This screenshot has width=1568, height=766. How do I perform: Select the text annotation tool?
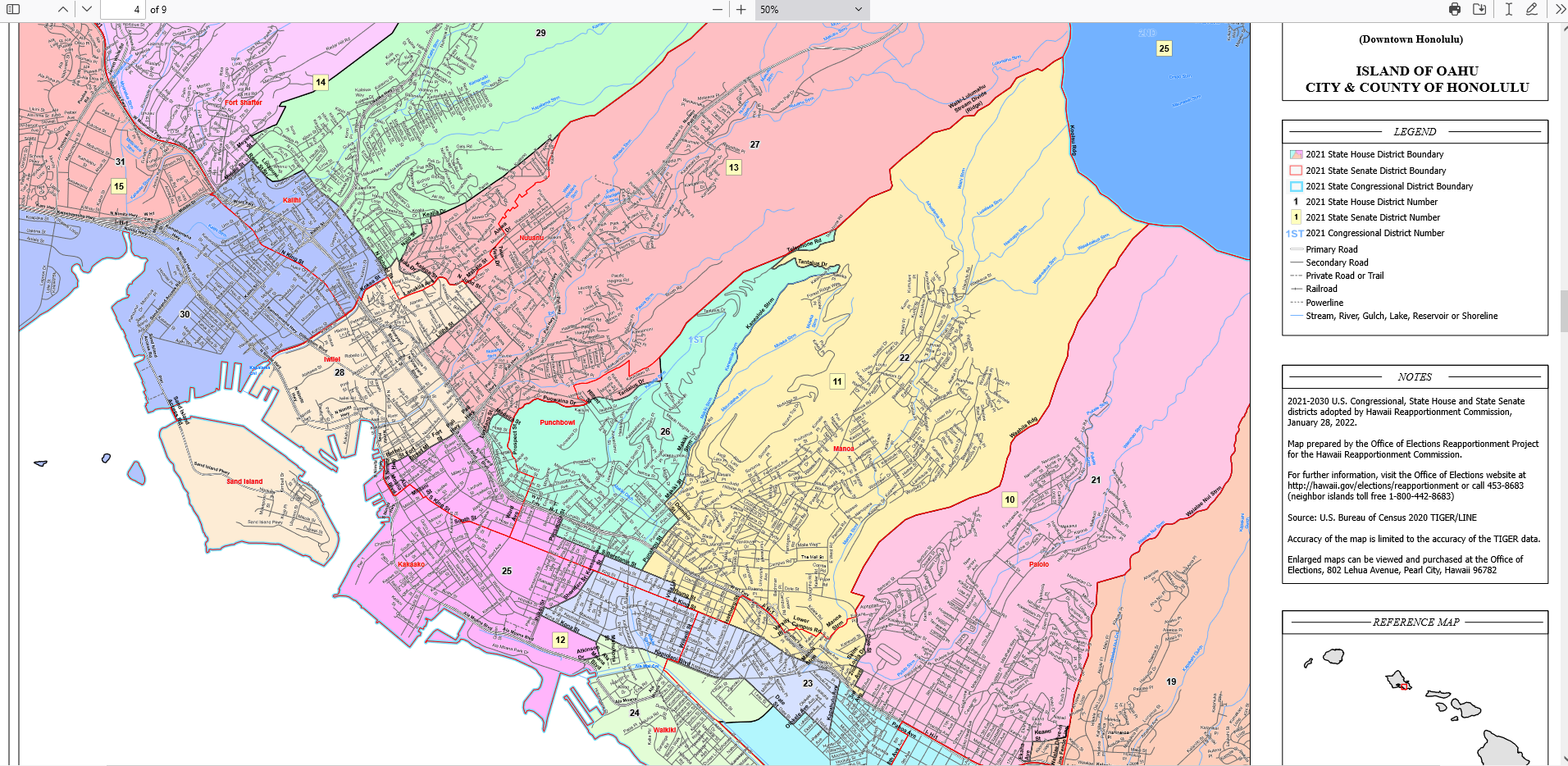click(1508, 10)
